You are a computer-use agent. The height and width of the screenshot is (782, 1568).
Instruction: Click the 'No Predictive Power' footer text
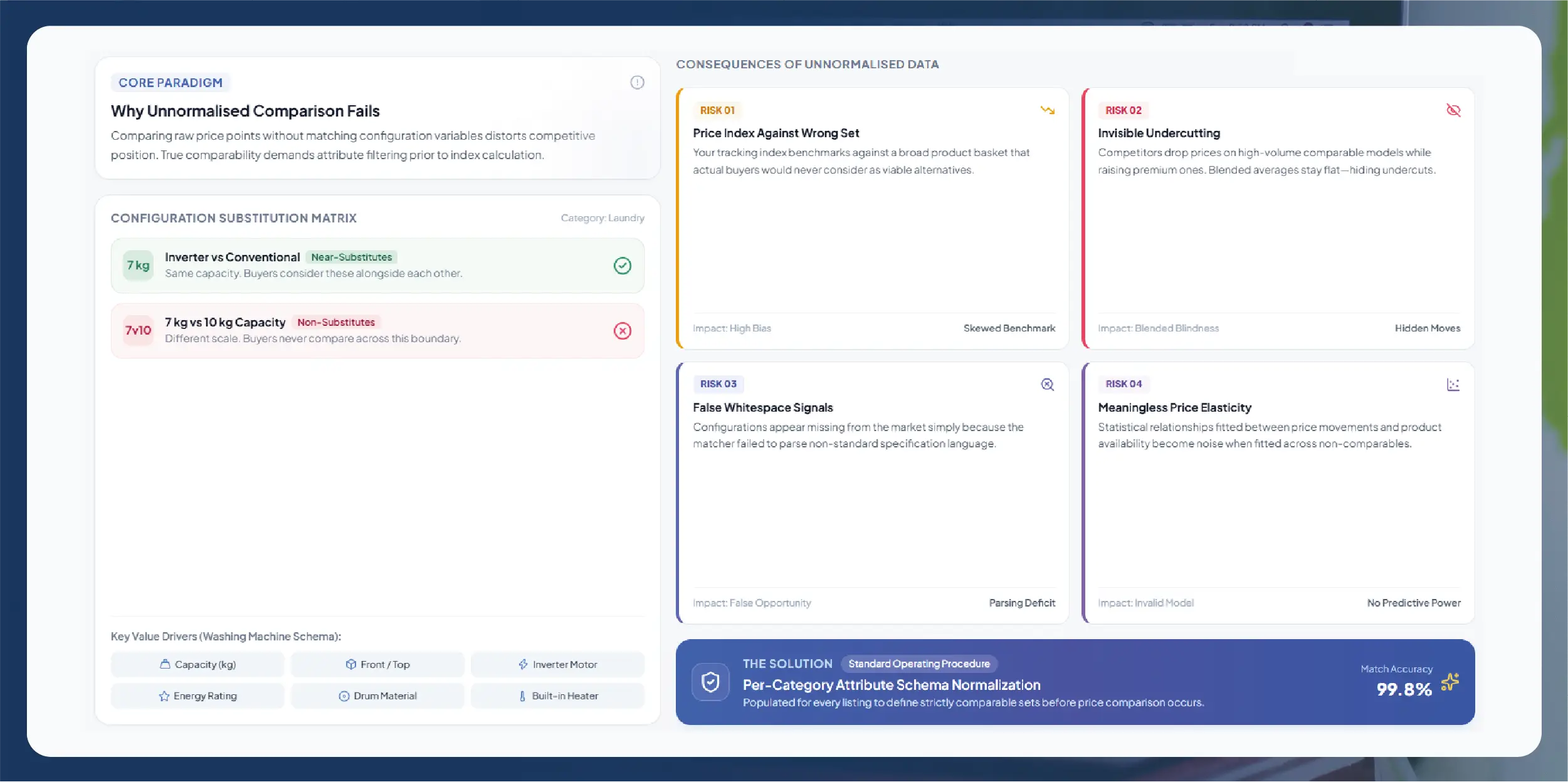pos(1414,603)
